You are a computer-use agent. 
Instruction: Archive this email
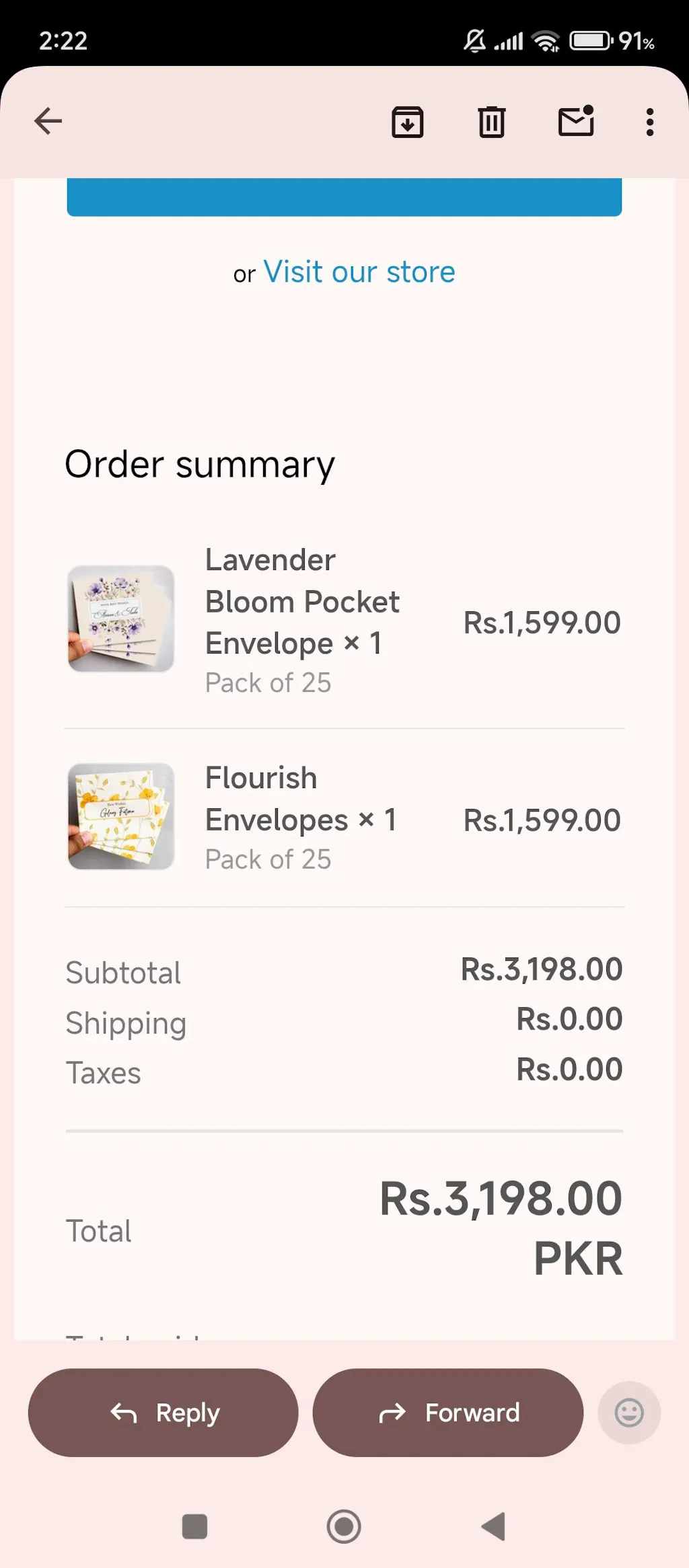click(x=407, y=122)
